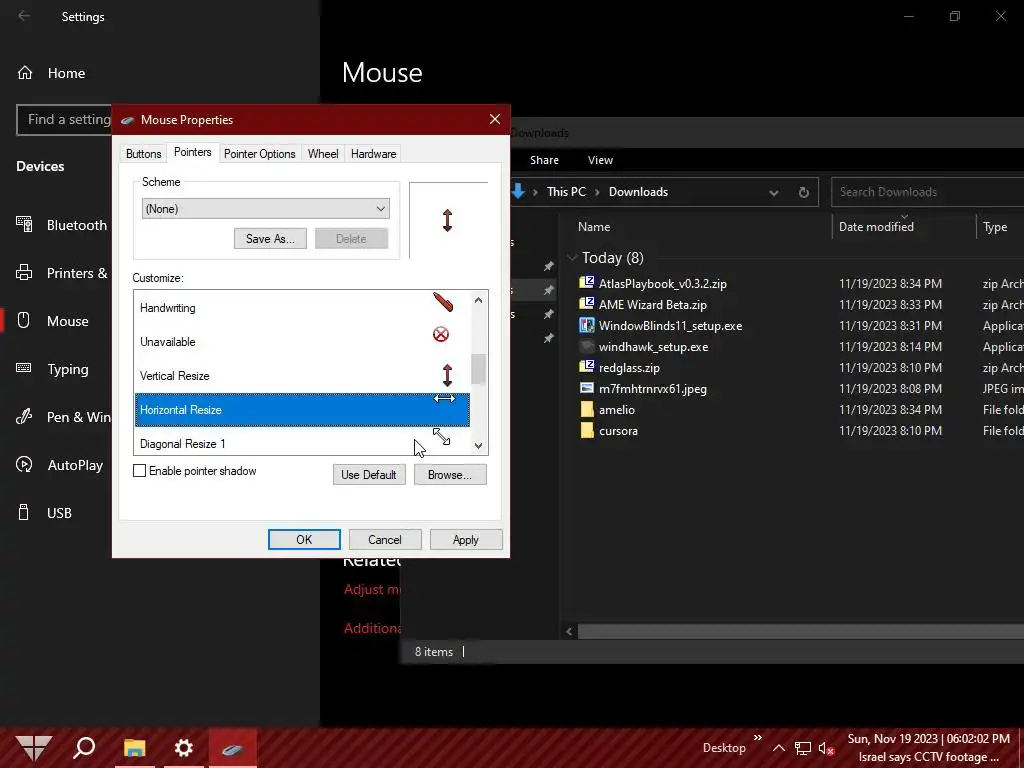Screen dimensions: 1024x768
Task: Click the Save As... scheme button
Action: click(270, 238)
